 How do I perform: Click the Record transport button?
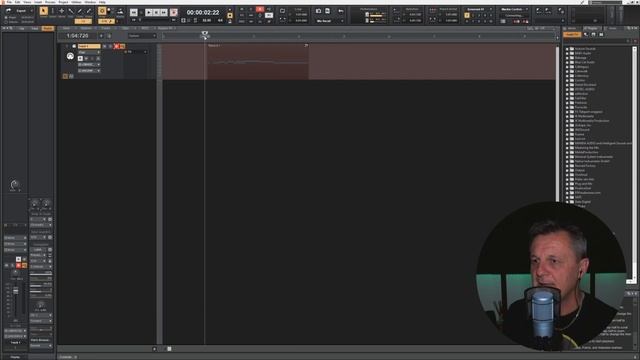coord(173,13)
